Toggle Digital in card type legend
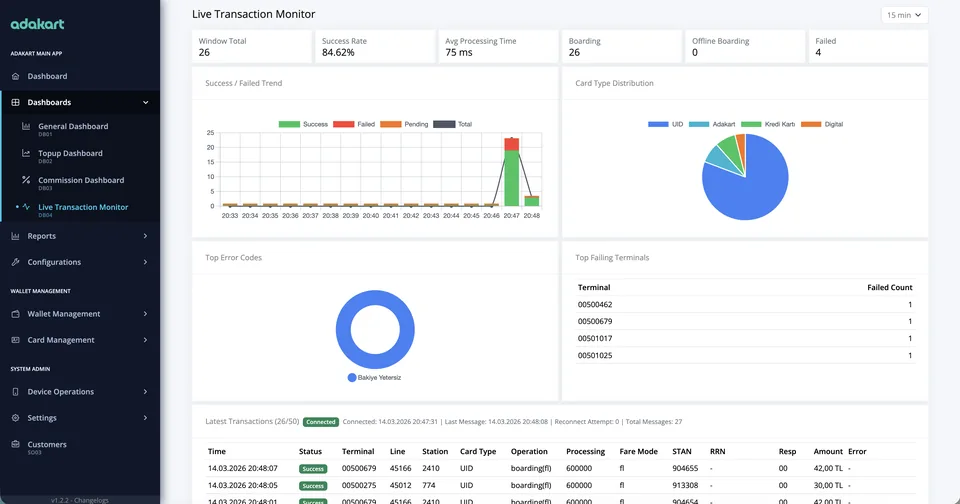This screenshot has height=504, width=960. pyautogui.click(x=822, y=124)
